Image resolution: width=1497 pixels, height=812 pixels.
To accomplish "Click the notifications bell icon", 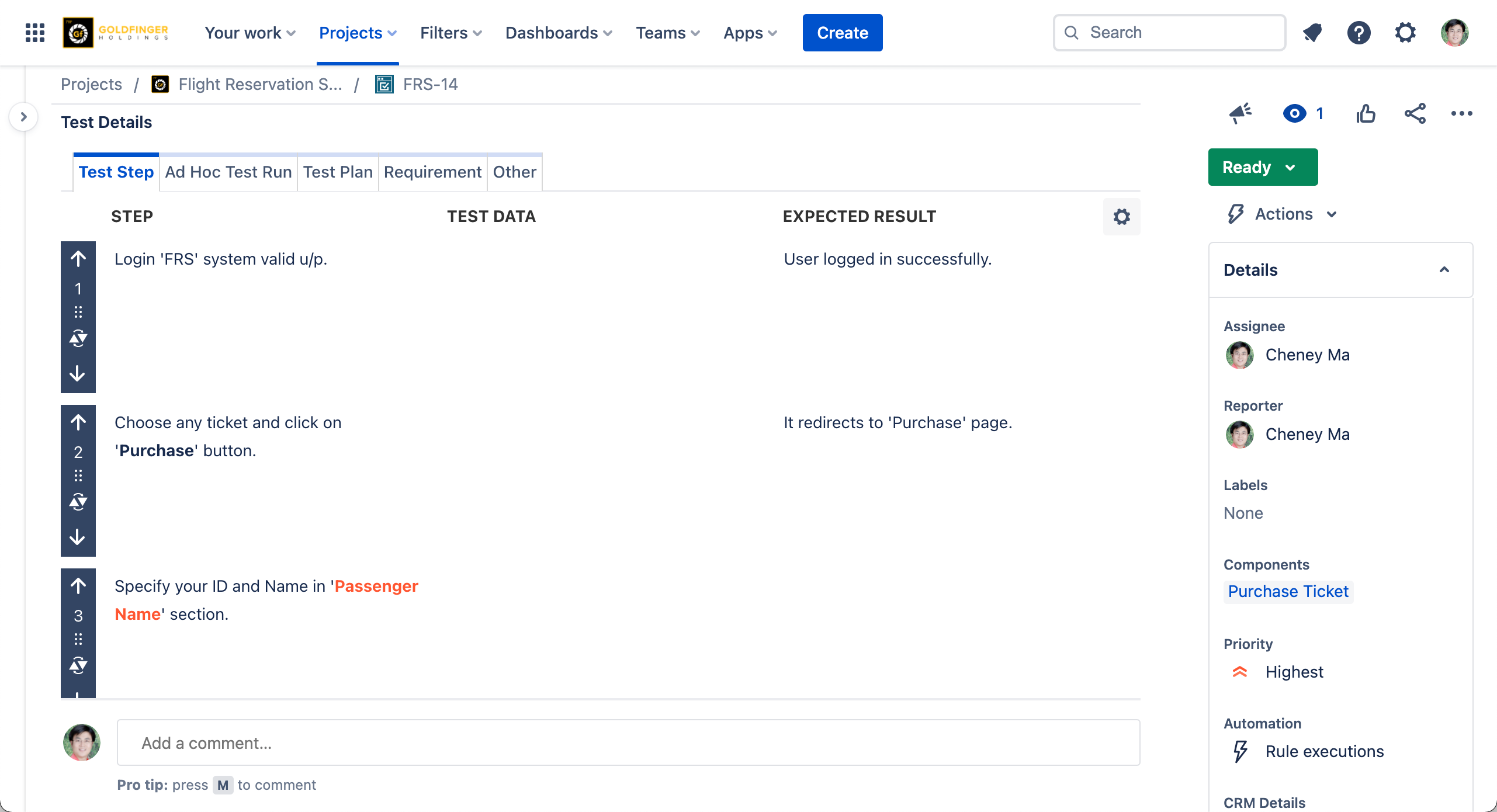I will pos(1312,33).
